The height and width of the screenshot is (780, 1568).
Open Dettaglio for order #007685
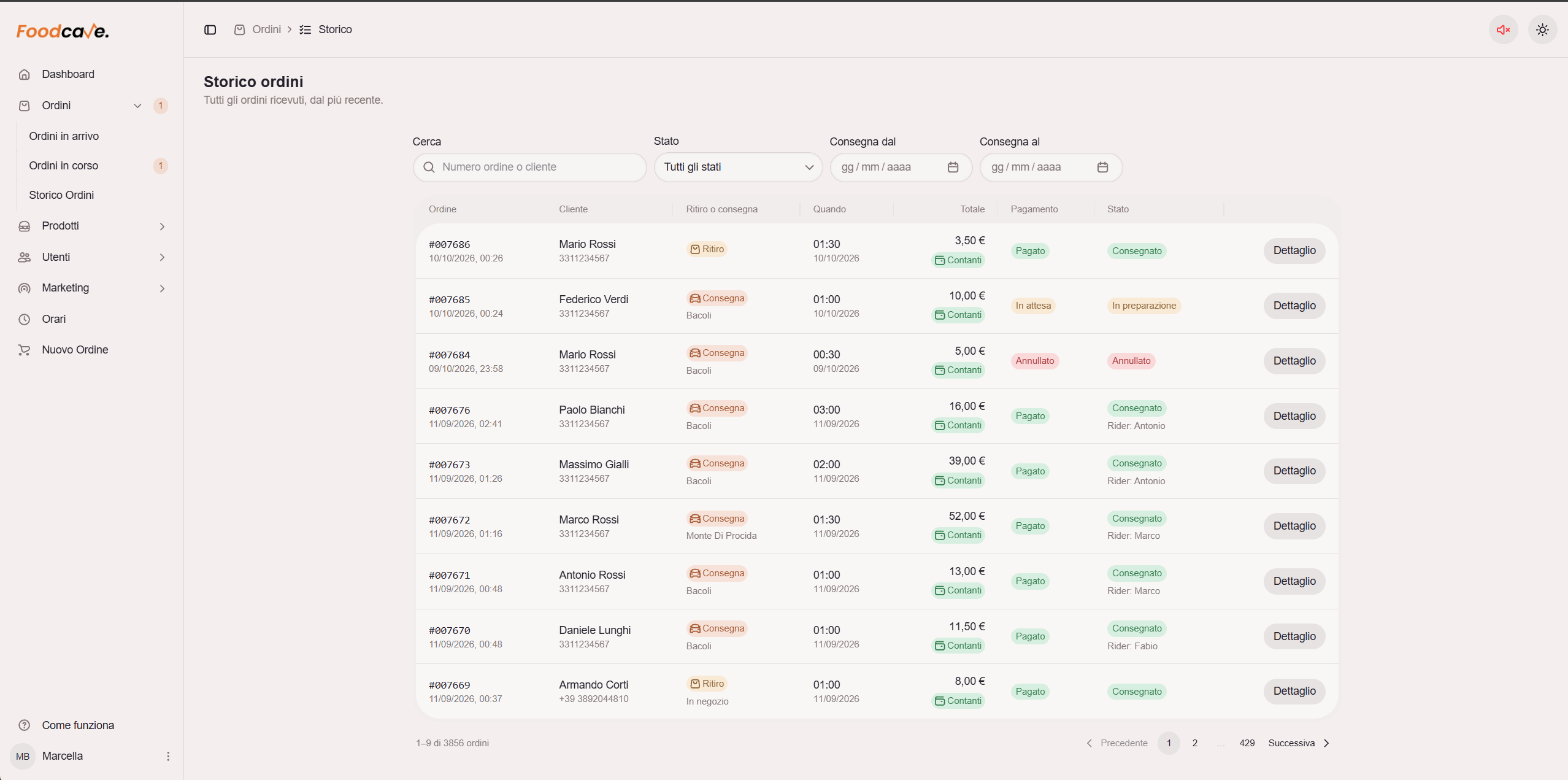pyautogui.click(x=1294, y=306)
